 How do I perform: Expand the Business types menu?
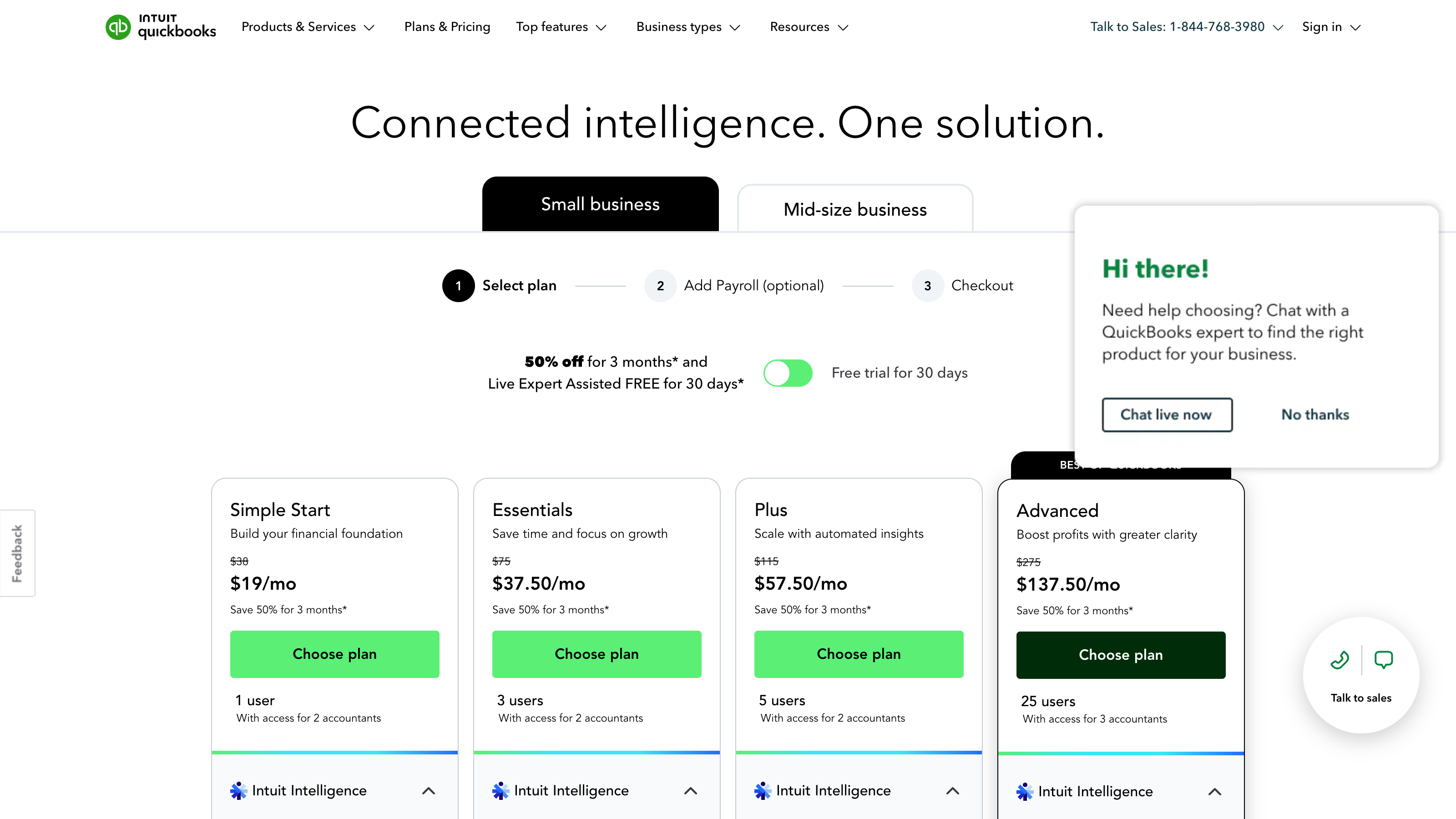click(x=688, y=26)
